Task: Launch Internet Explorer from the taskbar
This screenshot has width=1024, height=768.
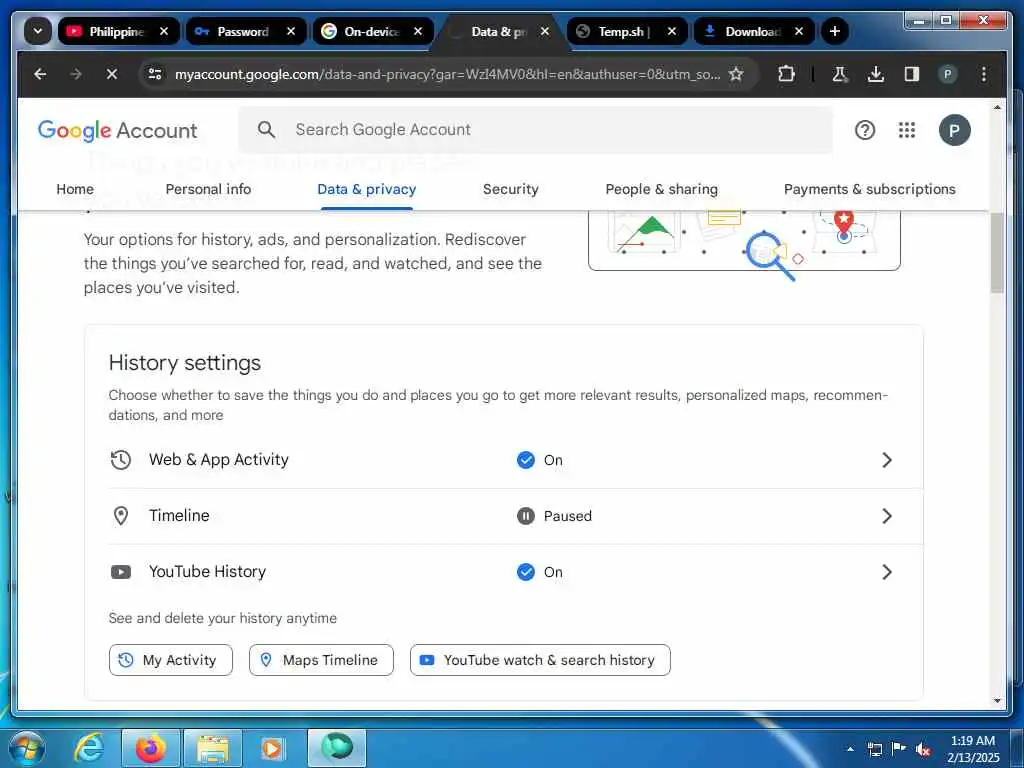Action: click(88, 748)
